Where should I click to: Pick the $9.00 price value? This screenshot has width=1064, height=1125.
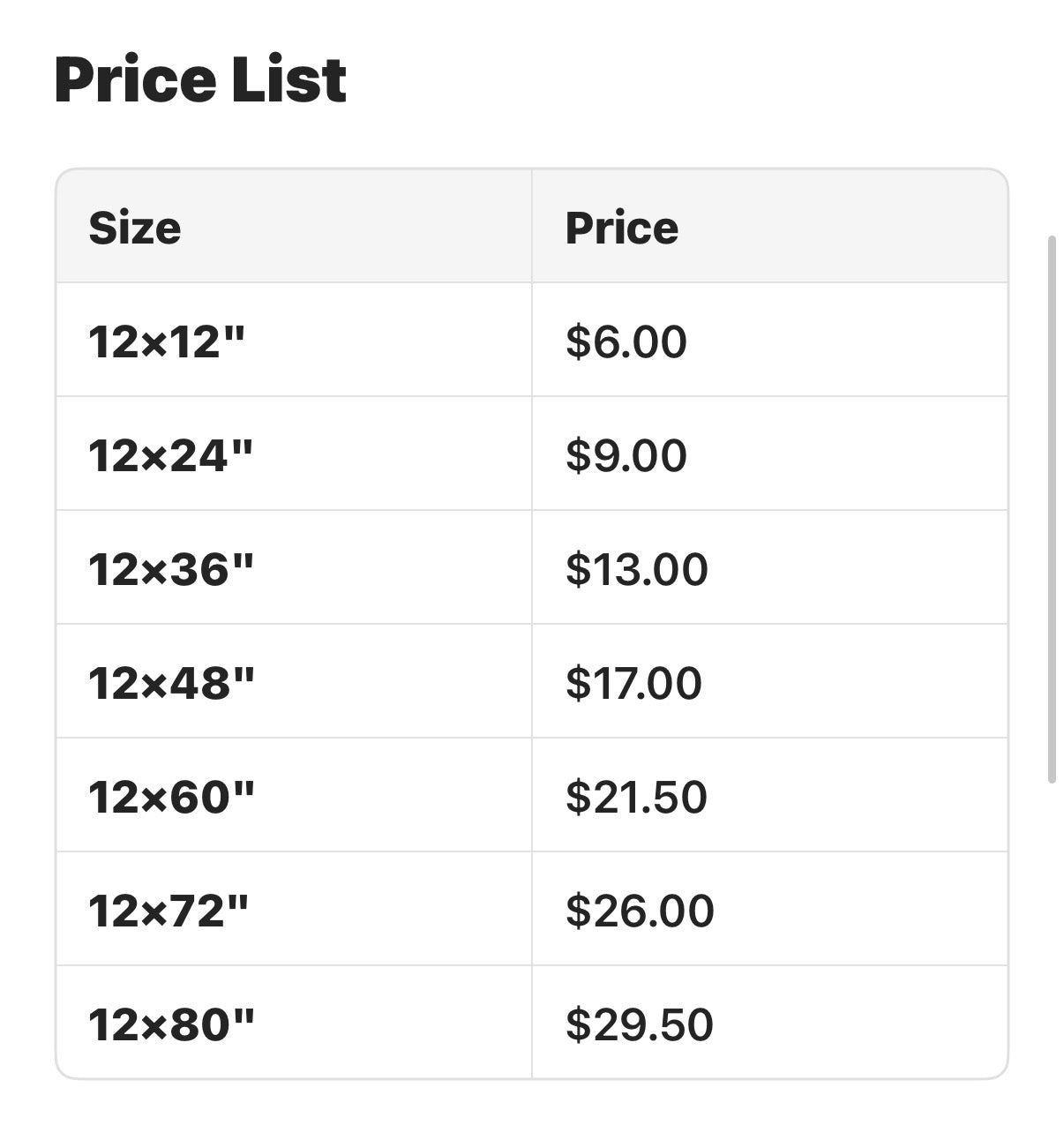point(626,455)
